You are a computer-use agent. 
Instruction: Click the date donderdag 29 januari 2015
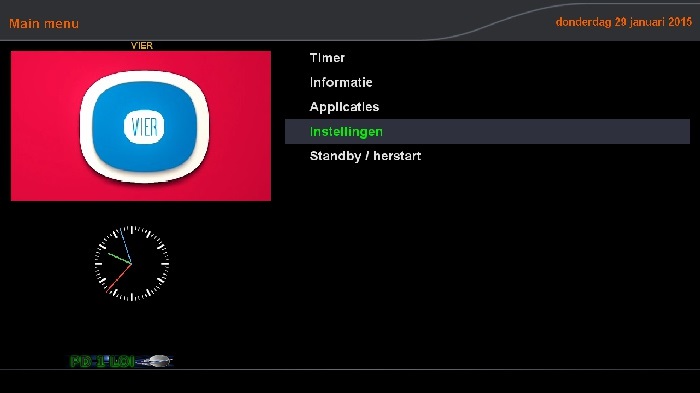624,22
